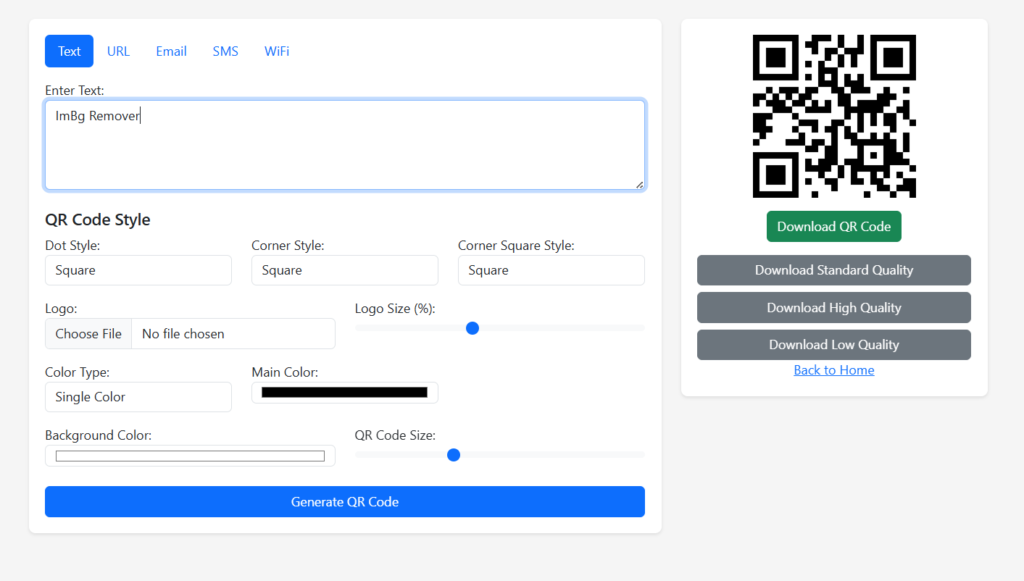
Task: Expand the Dot Style dropdown
Action: pos(138,270)
